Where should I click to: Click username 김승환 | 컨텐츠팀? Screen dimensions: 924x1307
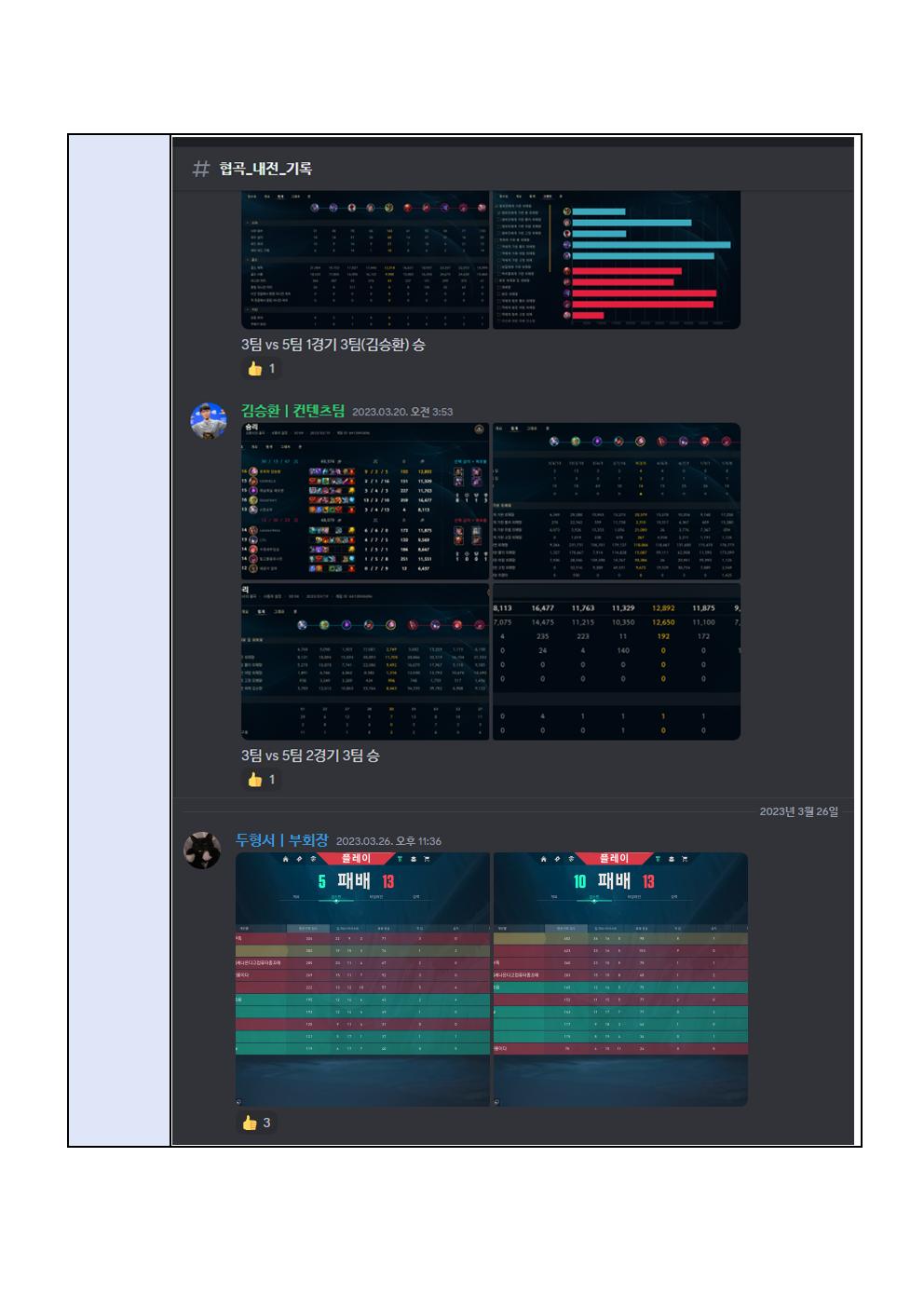coord(293,411)
